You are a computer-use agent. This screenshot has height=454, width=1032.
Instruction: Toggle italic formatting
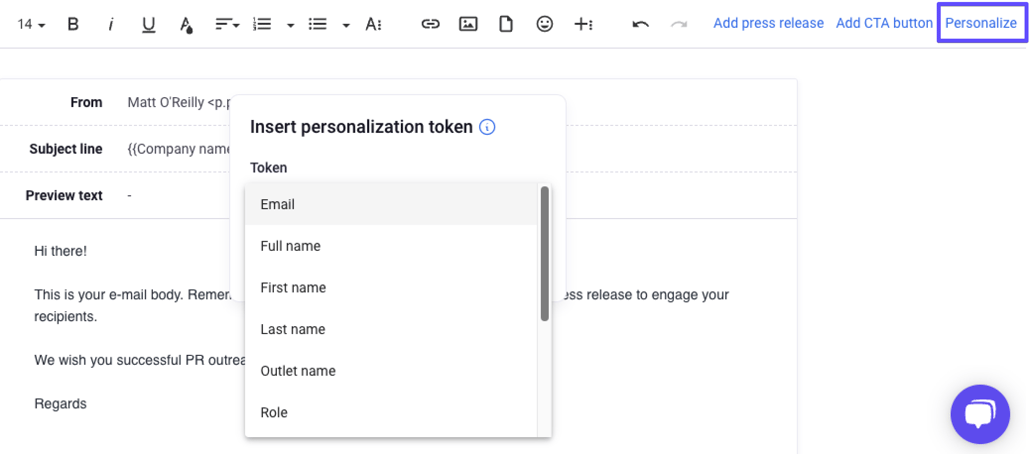[111, 24]
